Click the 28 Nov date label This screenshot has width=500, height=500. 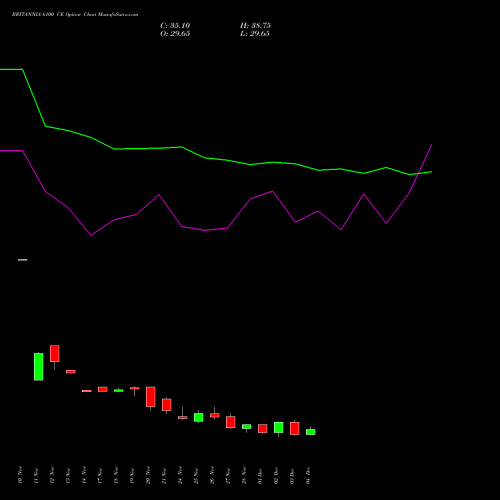[244, 475]
